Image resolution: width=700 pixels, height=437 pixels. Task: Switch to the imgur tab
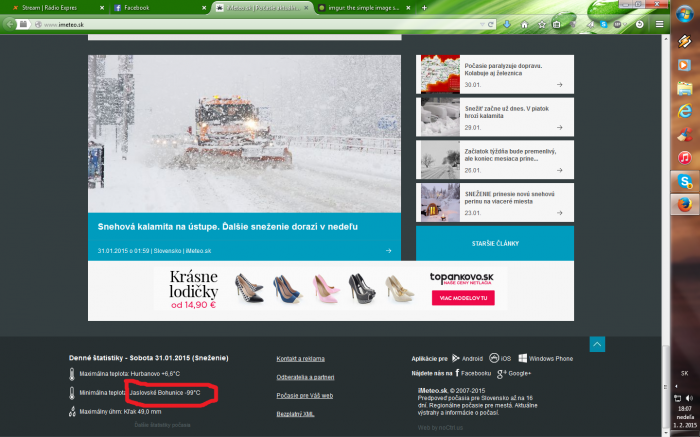(x=364, y=8)
